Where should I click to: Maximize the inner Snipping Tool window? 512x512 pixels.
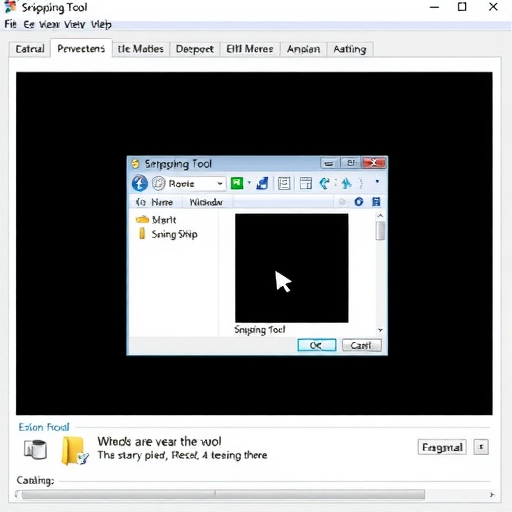pos(351,163)
